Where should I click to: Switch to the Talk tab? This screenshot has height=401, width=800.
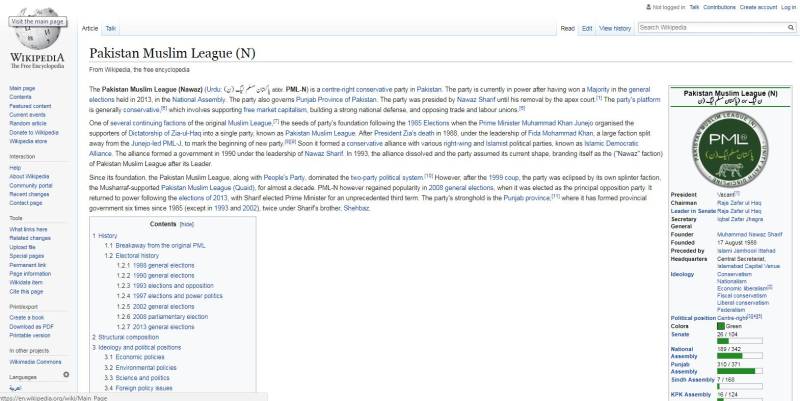pos(111,29)
